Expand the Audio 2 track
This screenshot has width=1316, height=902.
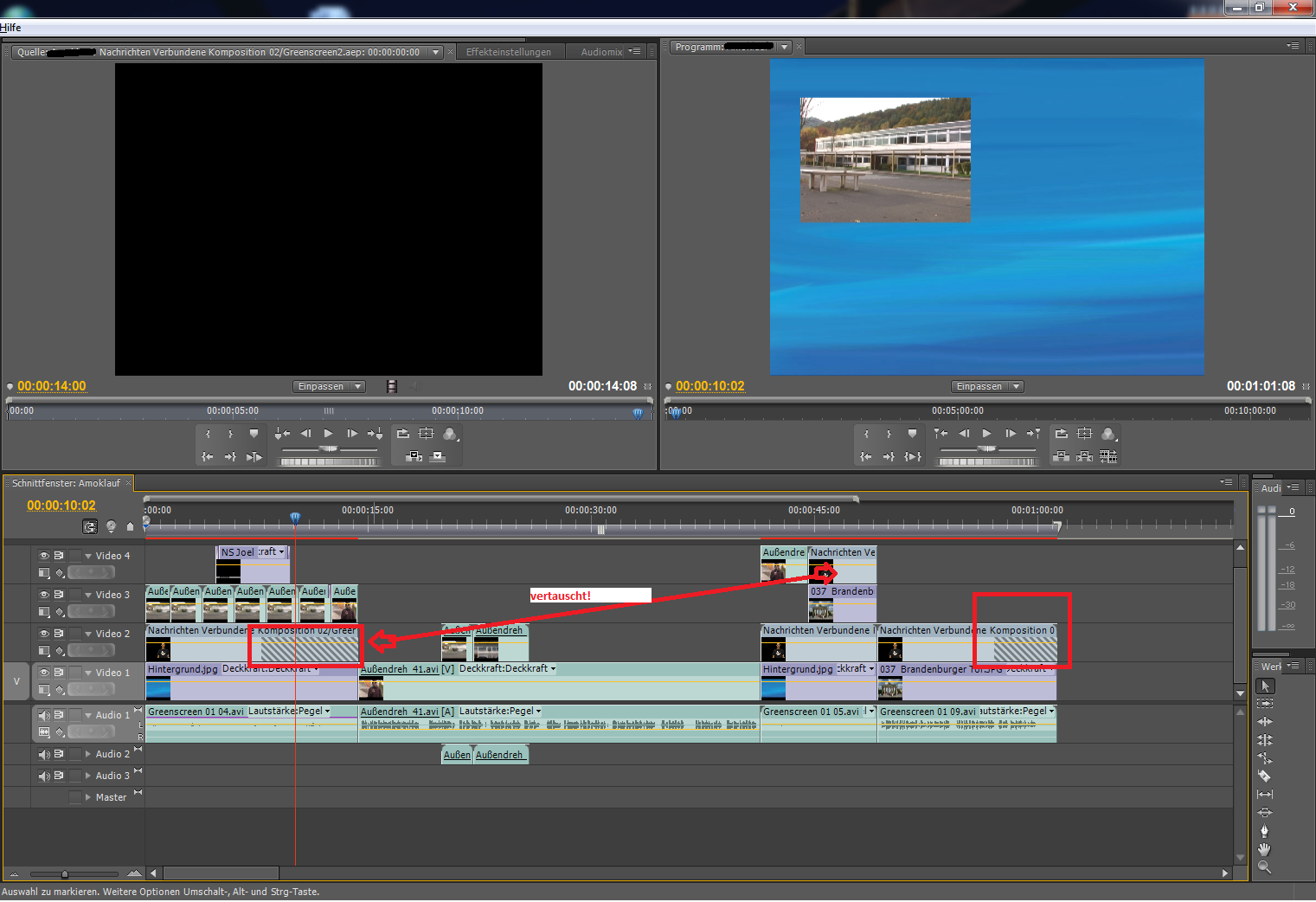point(88,754)
